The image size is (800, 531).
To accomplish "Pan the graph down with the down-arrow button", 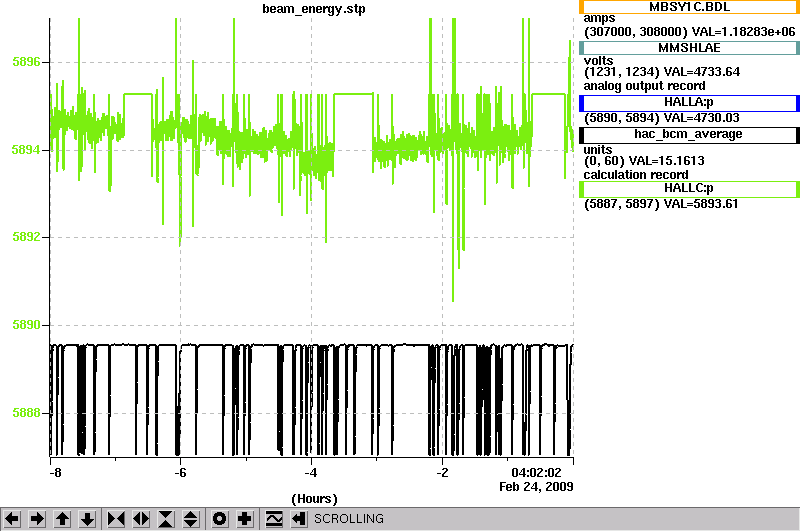I will 88,519.
